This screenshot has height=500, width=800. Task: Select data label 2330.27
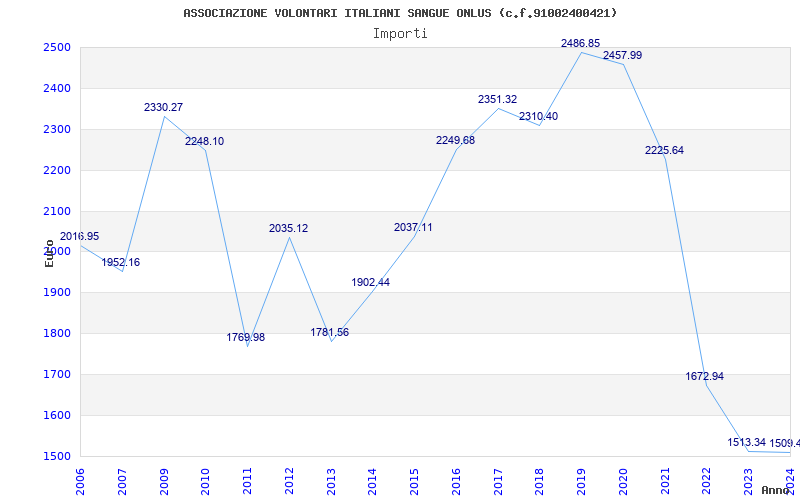[x=163, y=108]
